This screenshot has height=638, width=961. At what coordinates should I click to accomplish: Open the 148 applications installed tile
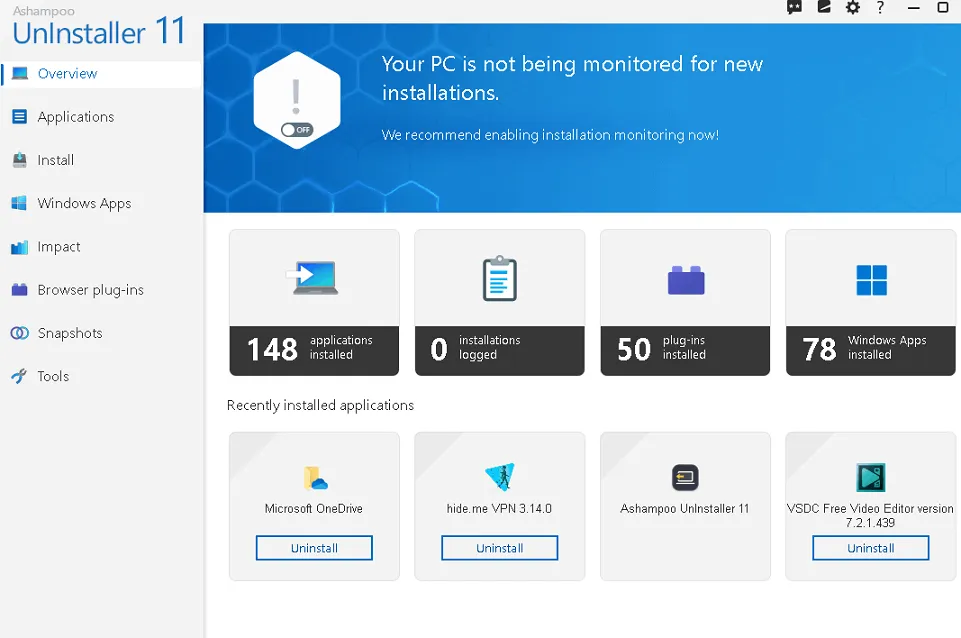314,302
